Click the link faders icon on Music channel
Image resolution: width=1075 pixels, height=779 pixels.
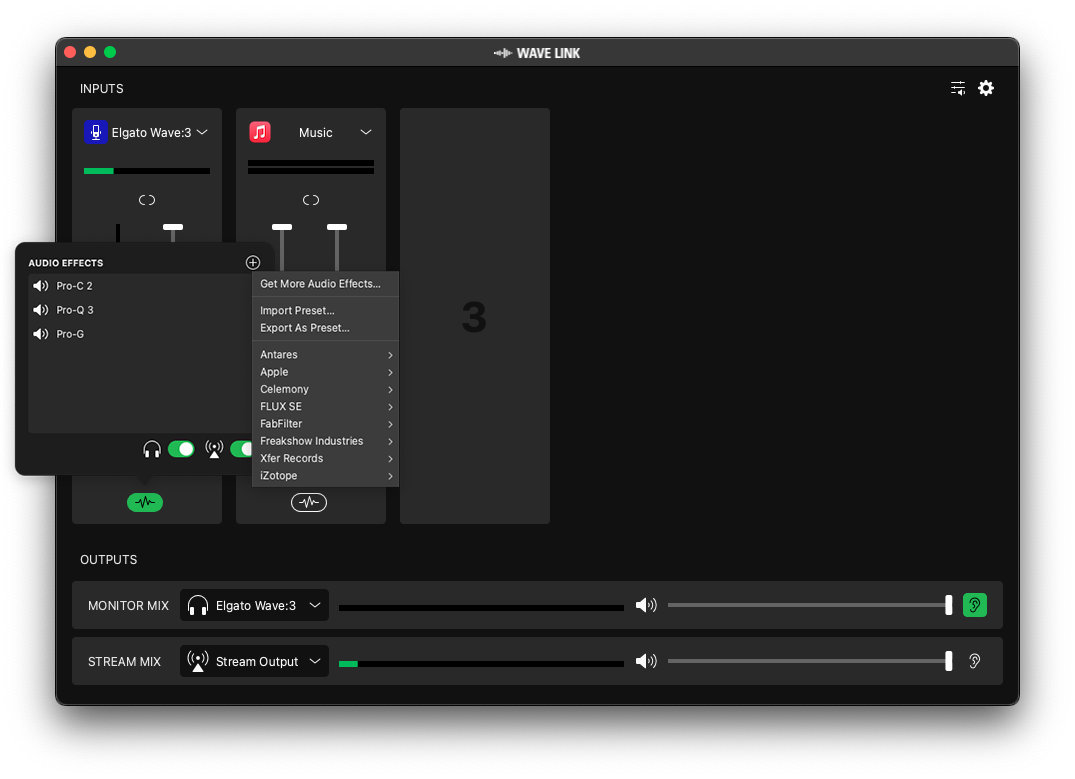[311, 200]
